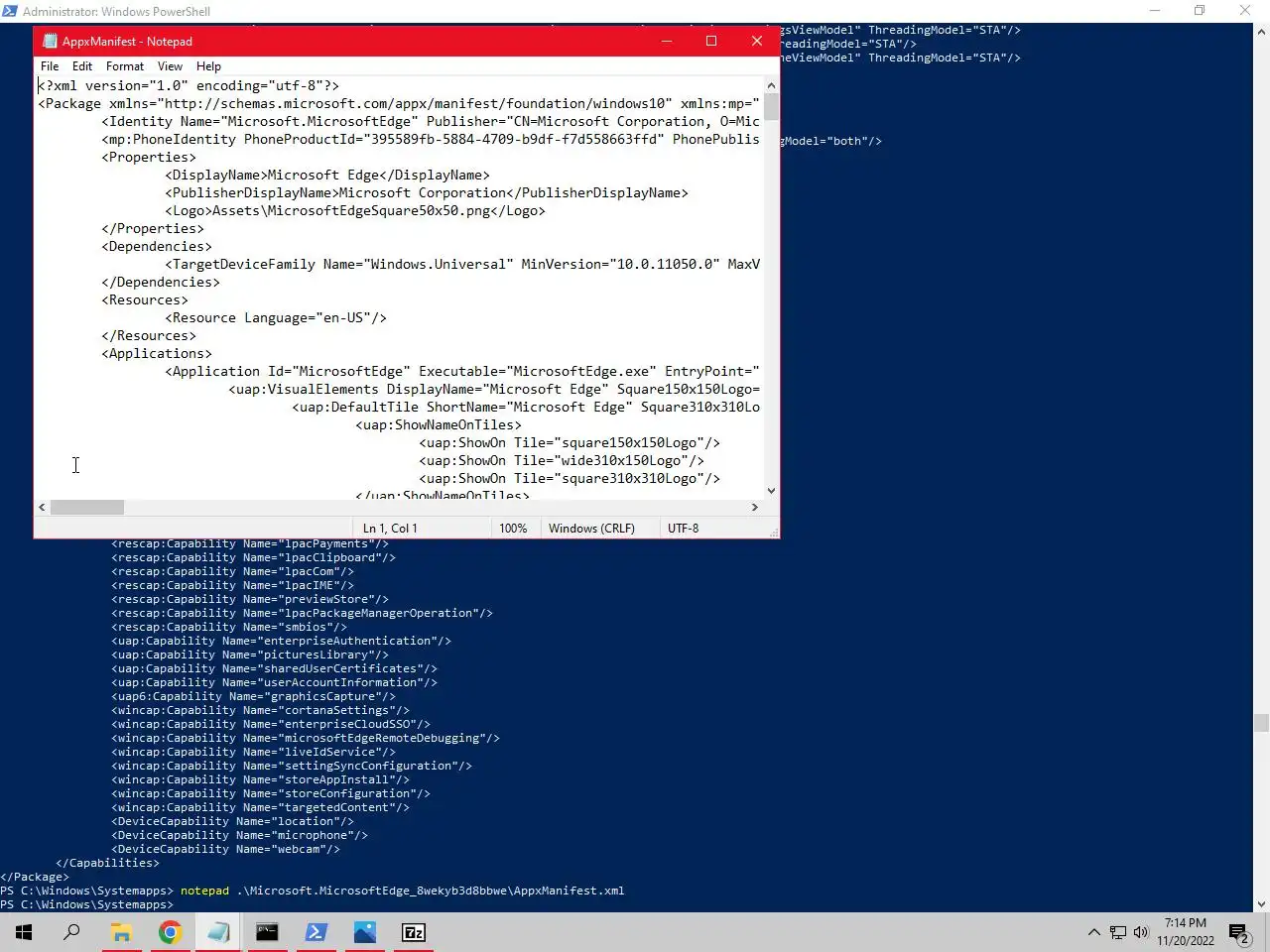Click the Logo Assets line in Notepad

tap(355, 210)
